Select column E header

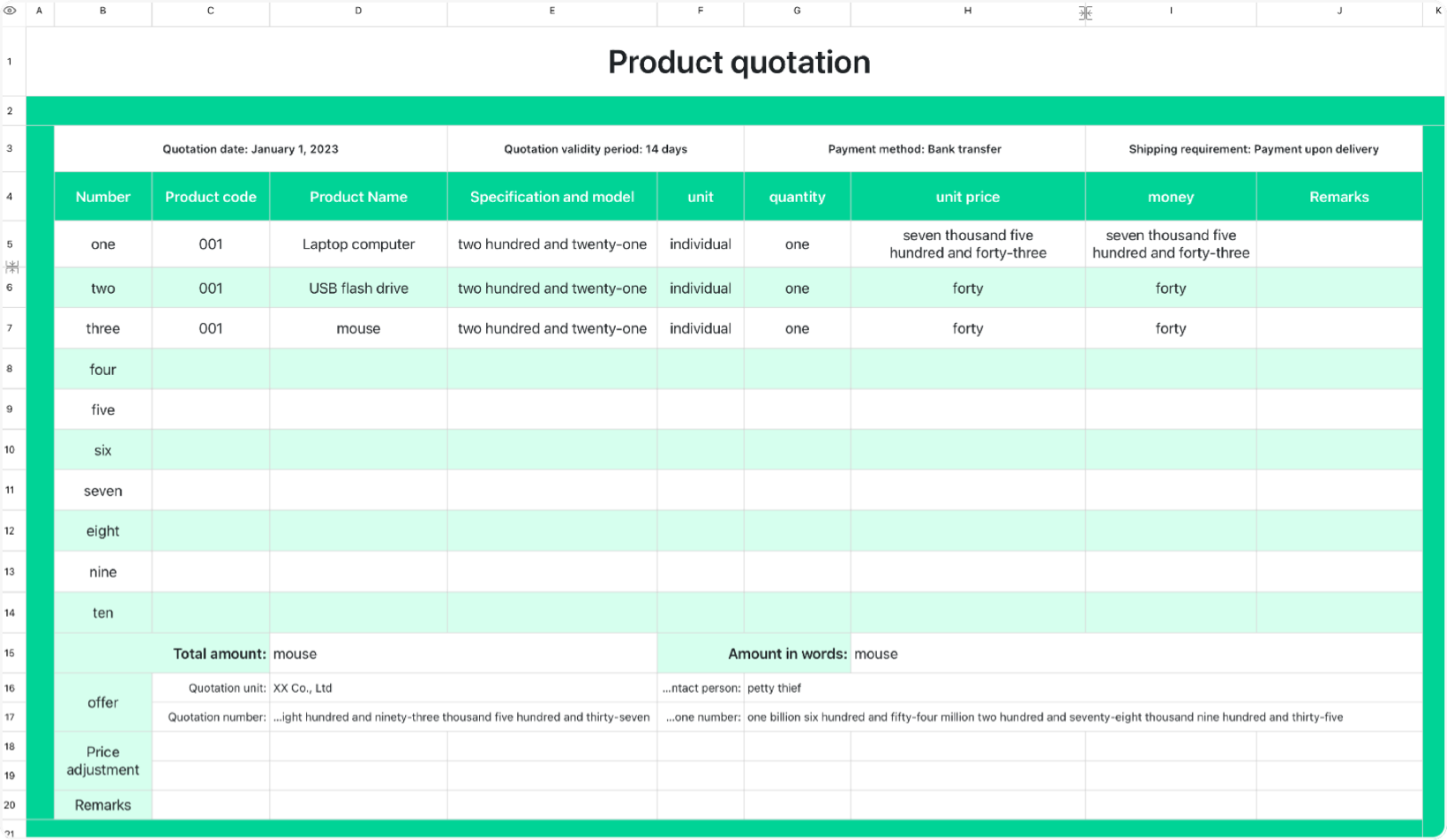point(552,11)
